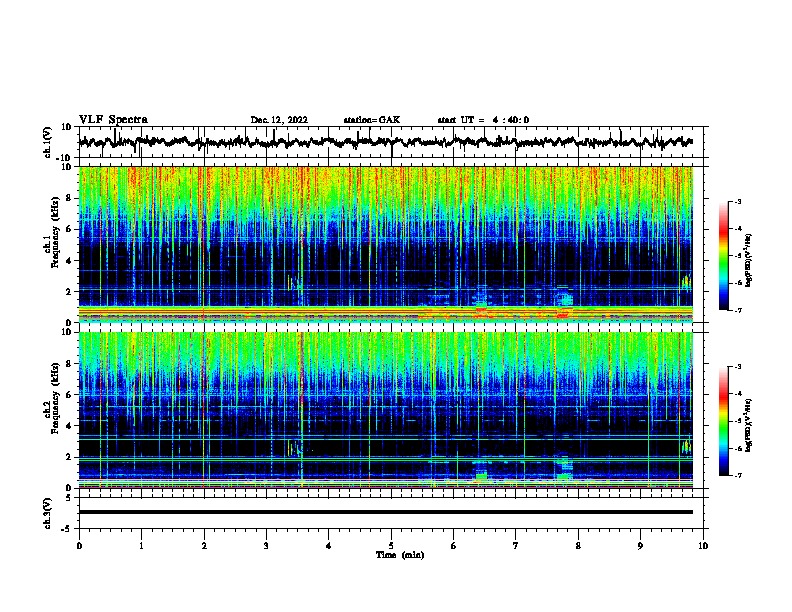Viewport: 792px width, 612px height.
Task: Click the time axis tick label "10"
Action: click(x=703, y=546)
